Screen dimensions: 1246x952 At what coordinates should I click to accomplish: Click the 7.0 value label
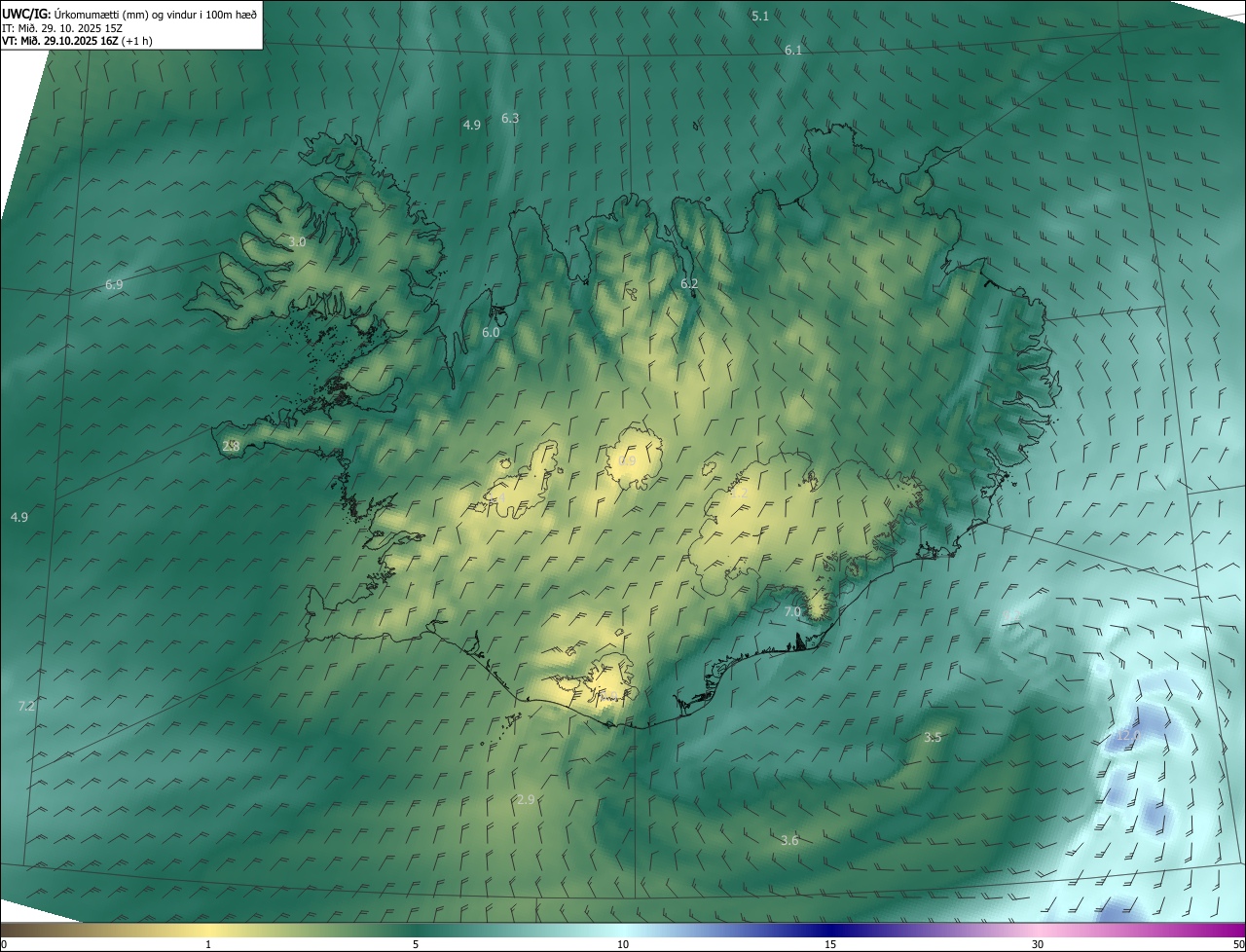click(x=791, y=611)
